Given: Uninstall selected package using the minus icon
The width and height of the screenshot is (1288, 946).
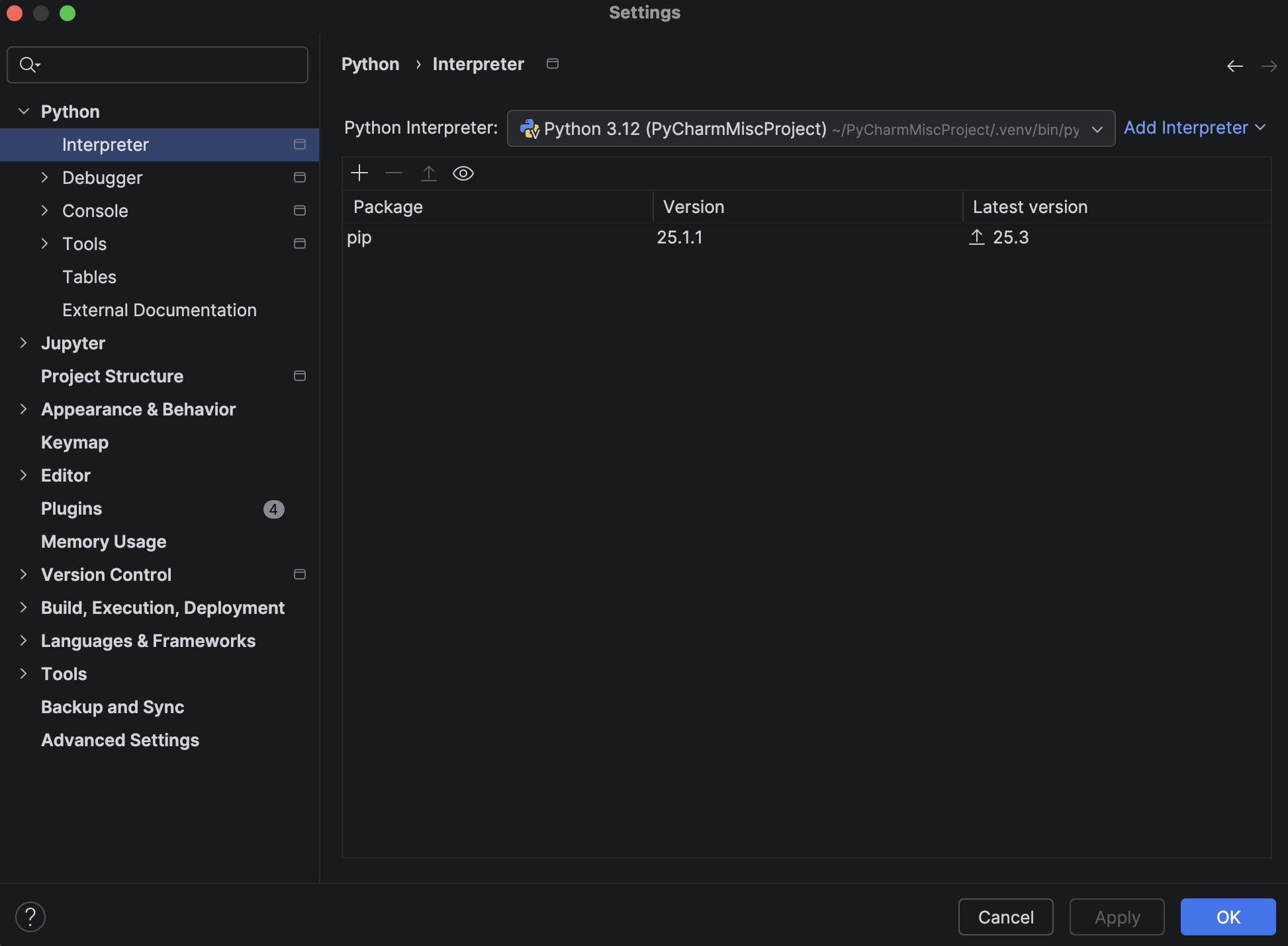Looking at the screenshot, I should (394, 173).
